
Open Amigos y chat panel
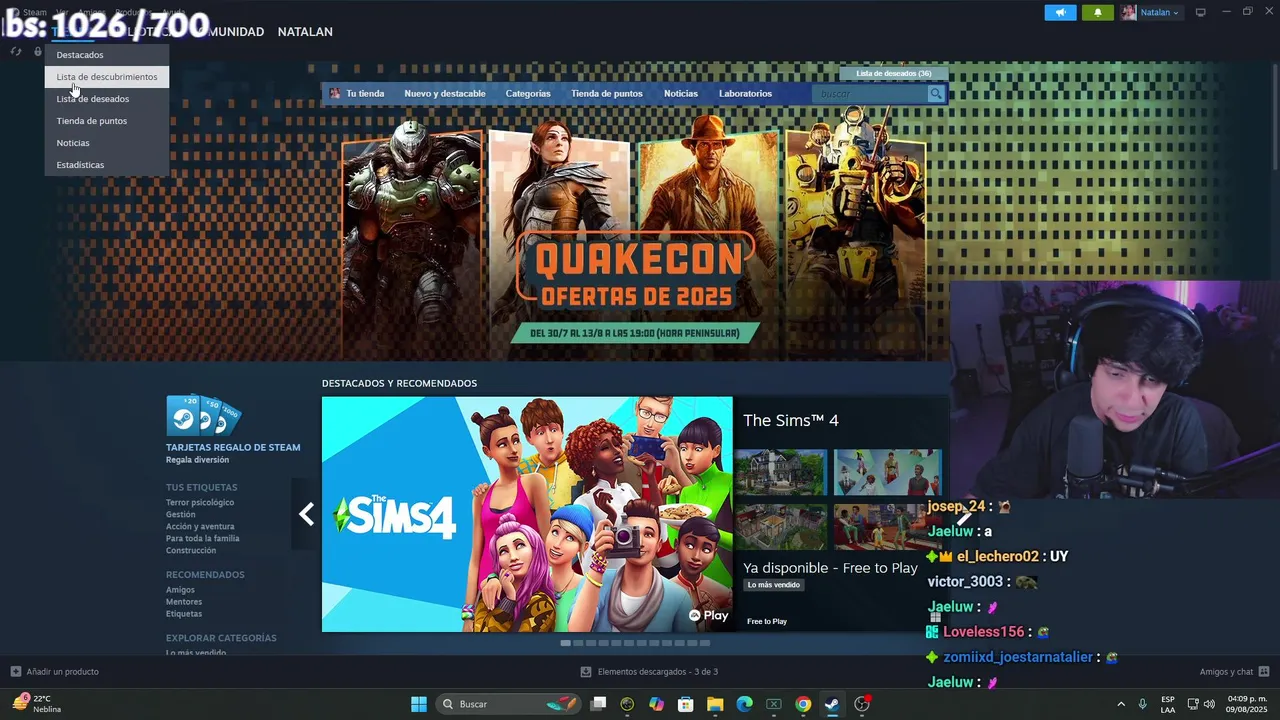[x=1234, y=672]
